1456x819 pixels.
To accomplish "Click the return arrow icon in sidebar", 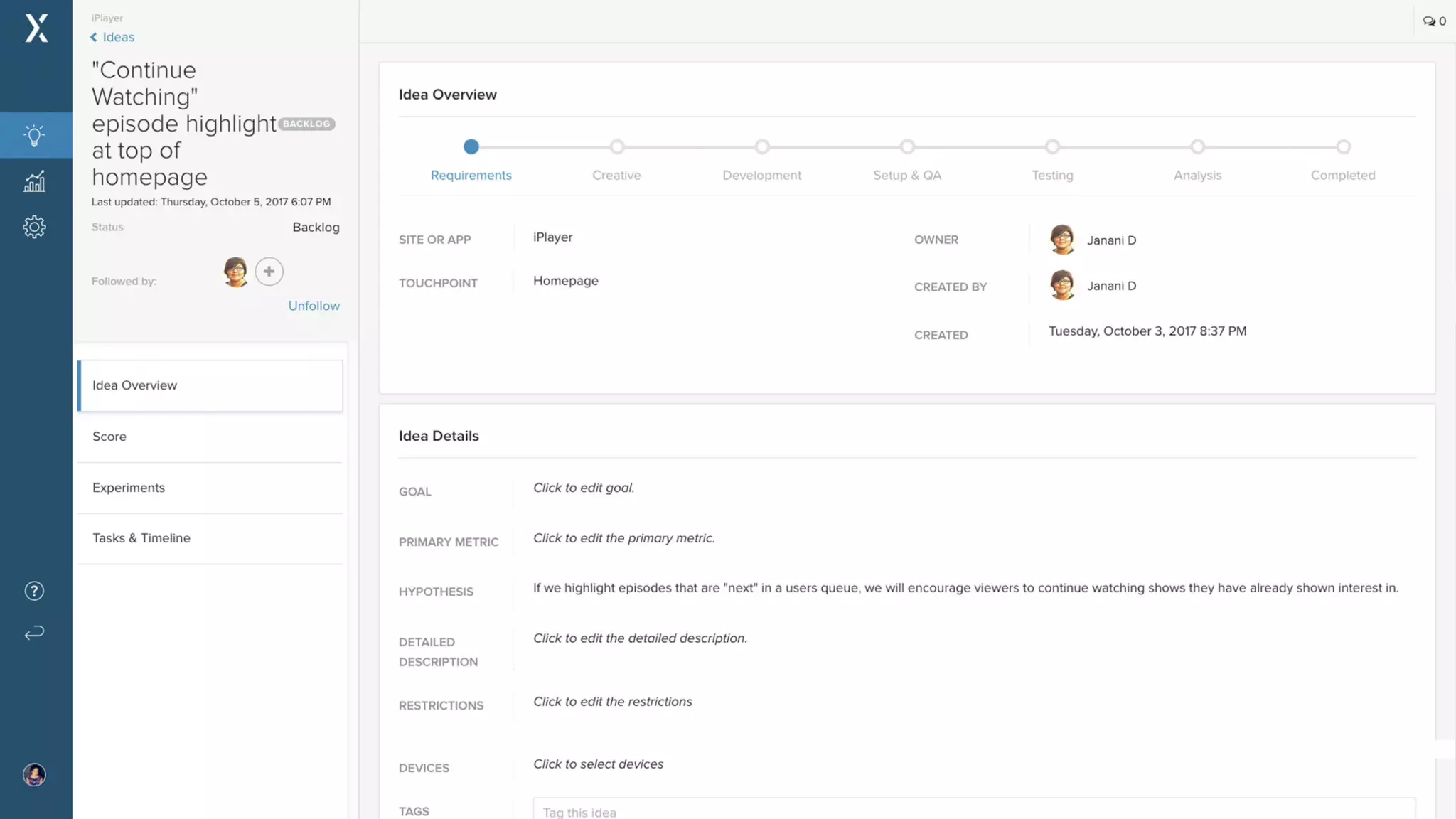I will point(34,633).
